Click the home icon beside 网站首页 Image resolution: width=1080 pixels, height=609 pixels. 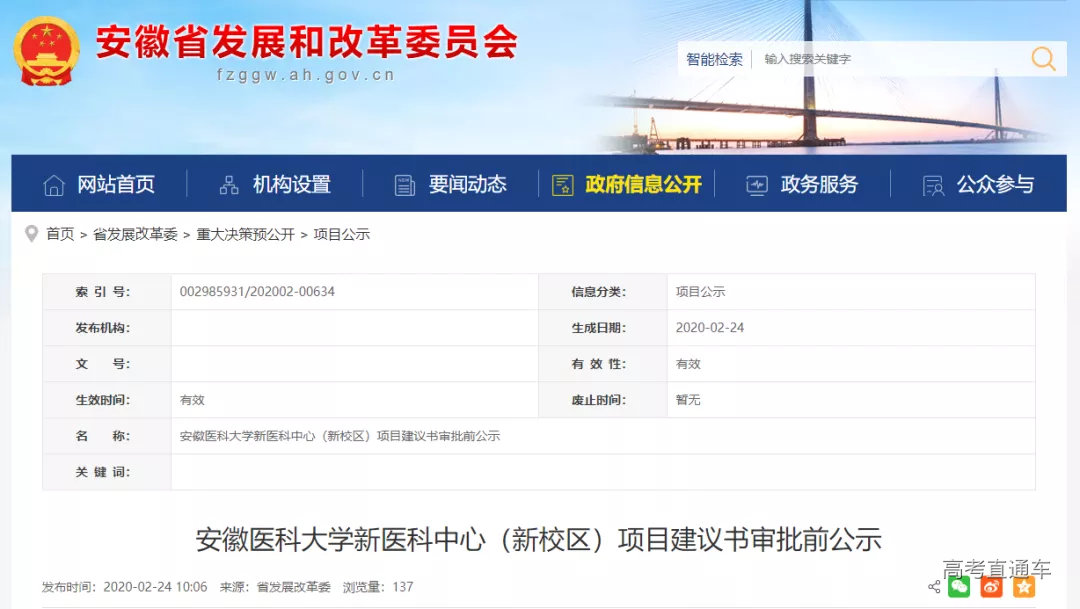coord(54,184)
